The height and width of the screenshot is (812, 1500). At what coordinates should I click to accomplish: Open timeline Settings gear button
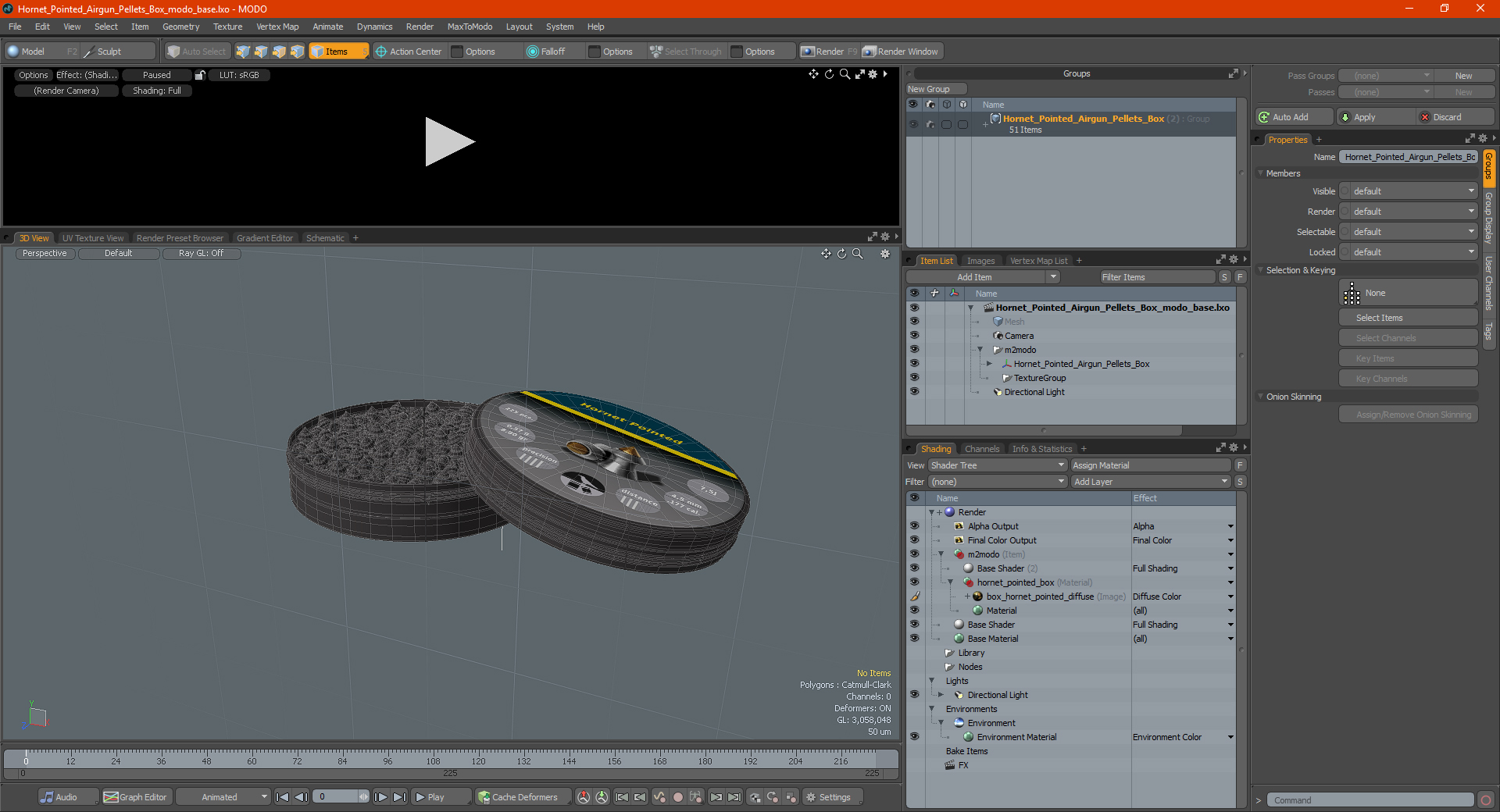831,797
